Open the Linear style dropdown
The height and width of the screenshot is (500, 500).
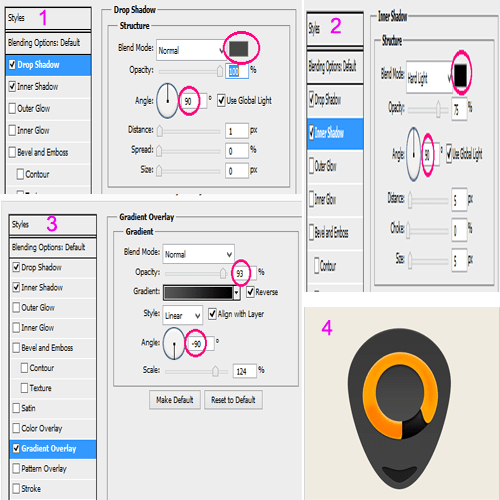[x=183, y=315]
